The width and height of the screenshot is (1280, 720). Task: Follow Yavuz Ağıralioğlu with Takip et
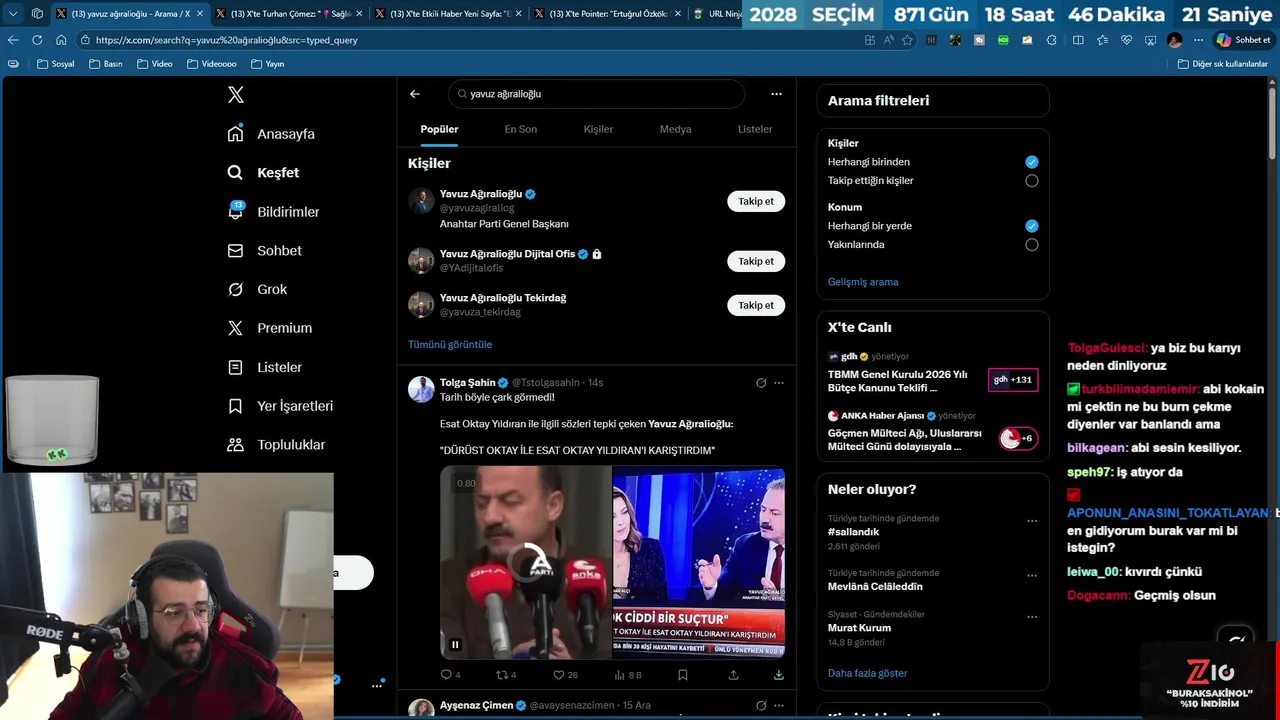point(756,201)
